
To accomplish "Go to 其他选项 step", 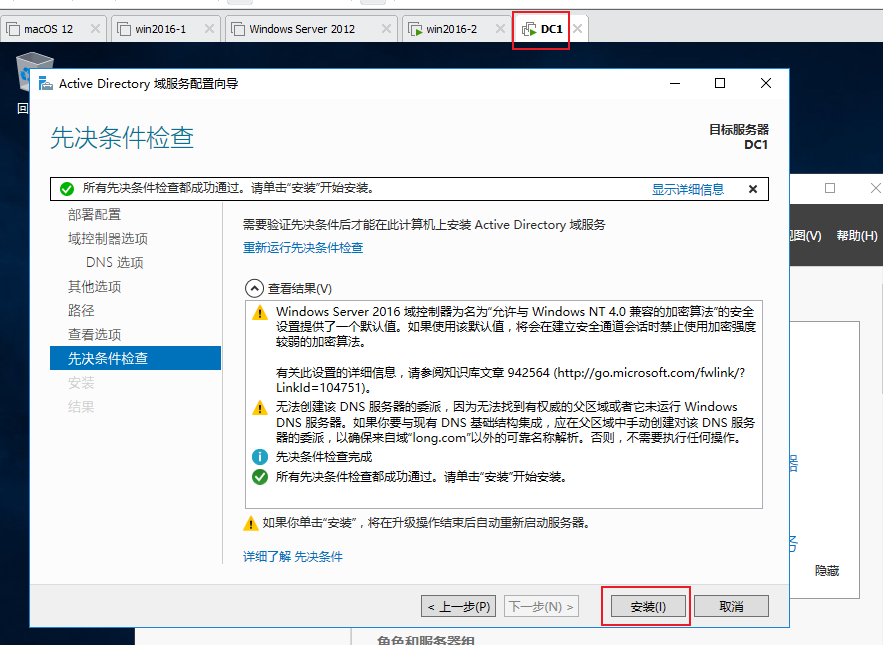I will (x=94, y=287).
